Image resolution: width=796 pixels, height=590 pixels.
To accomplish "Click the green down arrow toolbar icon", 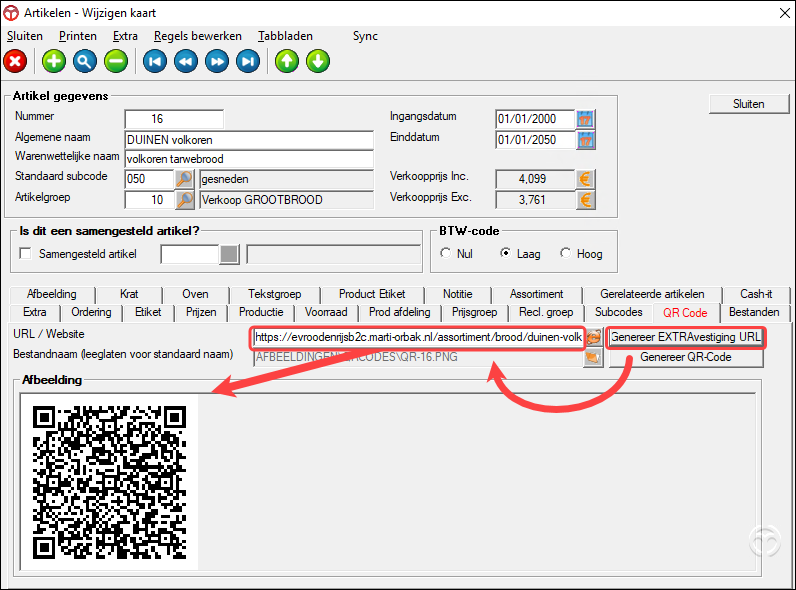I will tap(318, 61).
